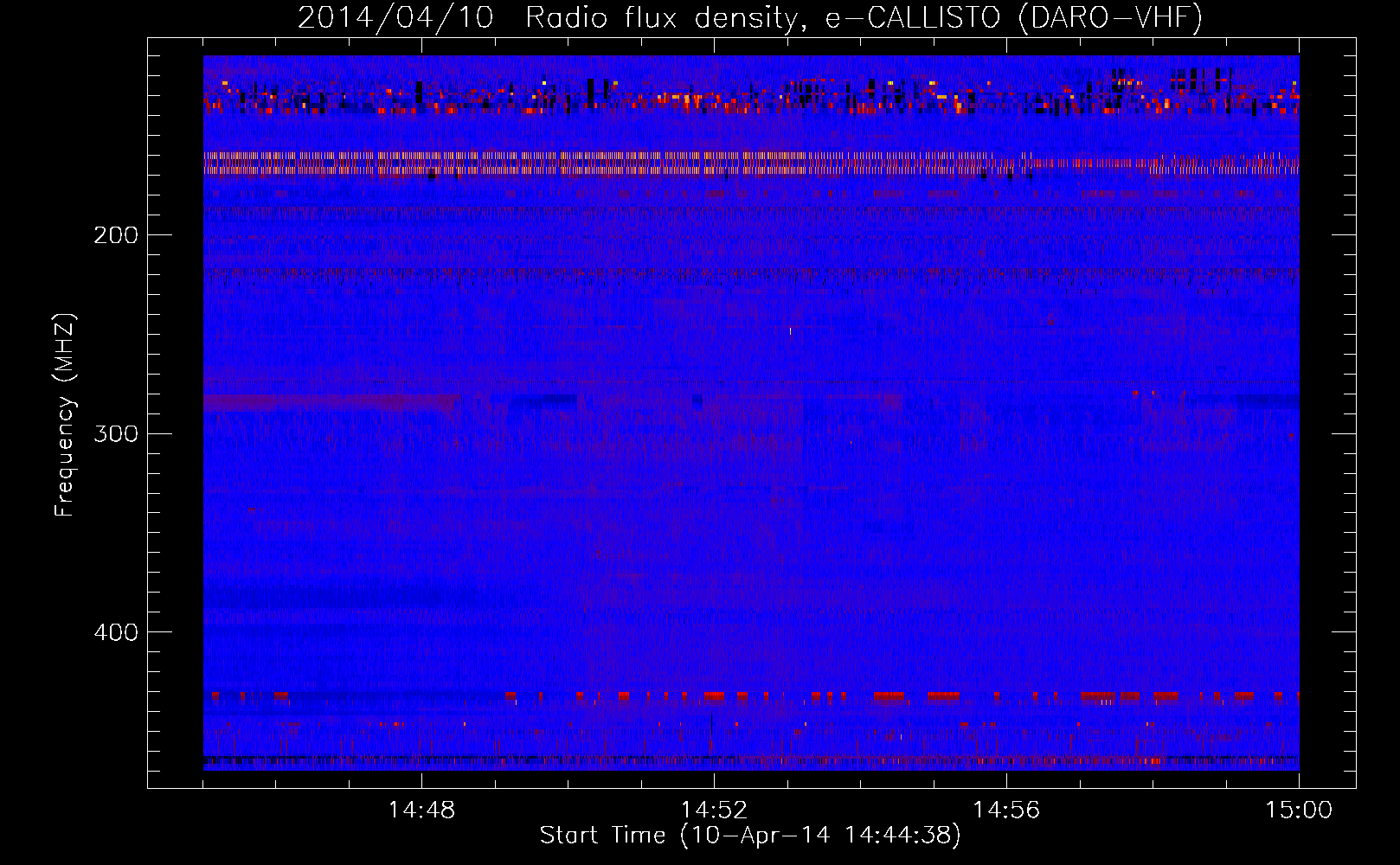Click the plot title '2014/04/10 Radio flux density'
Image resolution: width=1400 pixels, height=865 pixels.
(x=751, y=17)
